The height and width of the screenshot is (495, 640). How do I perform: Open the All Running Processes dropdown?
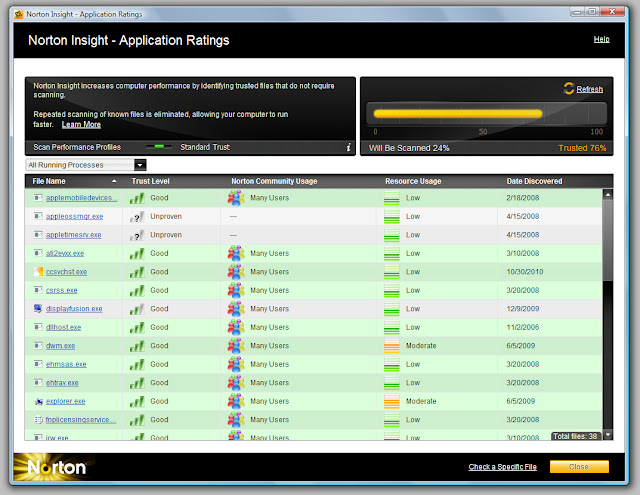86,165
